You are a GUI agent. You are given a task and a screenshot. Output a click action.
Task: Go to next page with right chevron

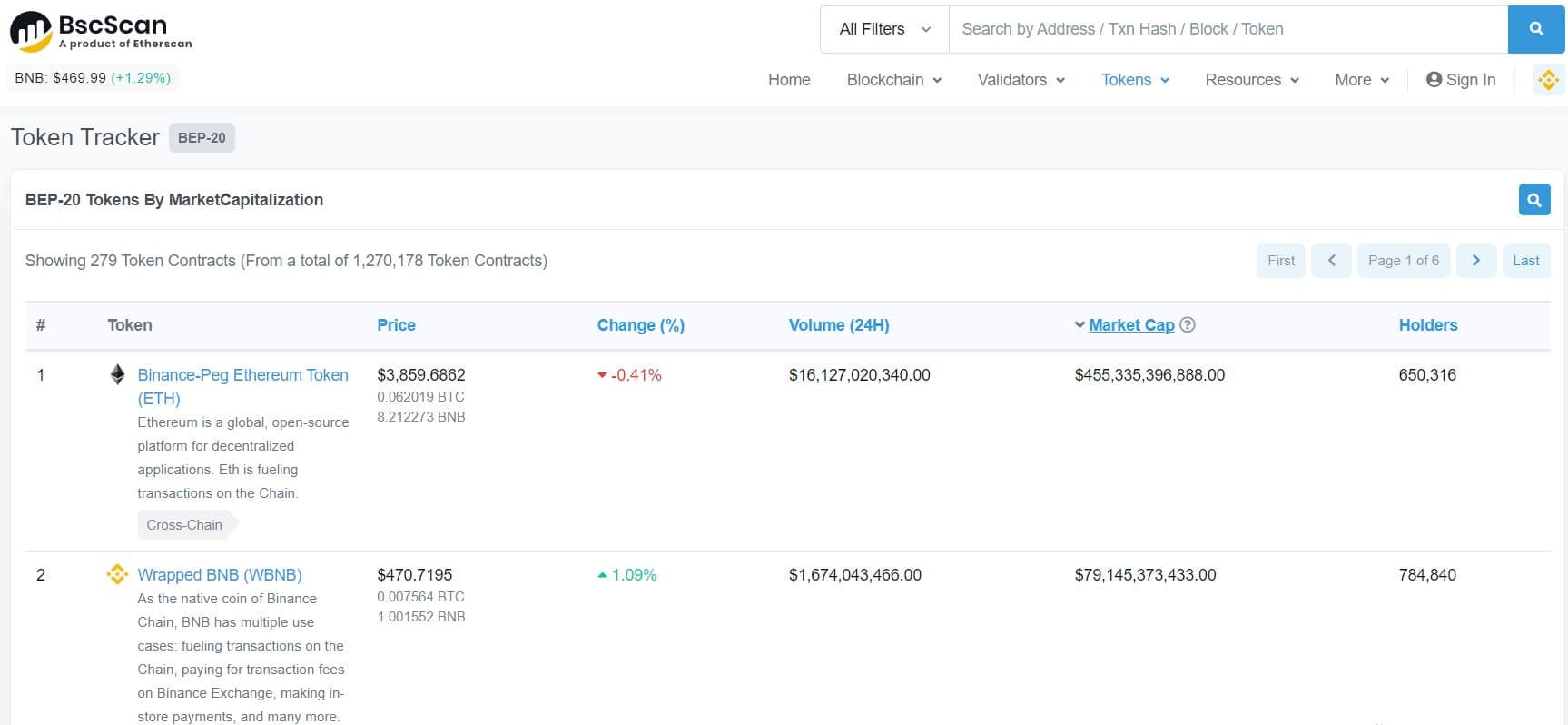pyautogui.click(x=1475, y=261)
